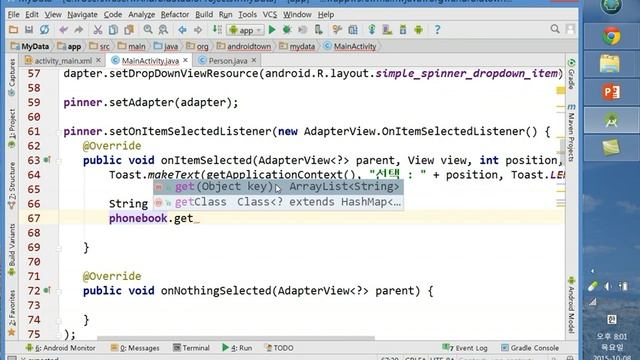The image size is (640, 360).
Task: Click the Make Project icon
Action: tap(217, 30)
